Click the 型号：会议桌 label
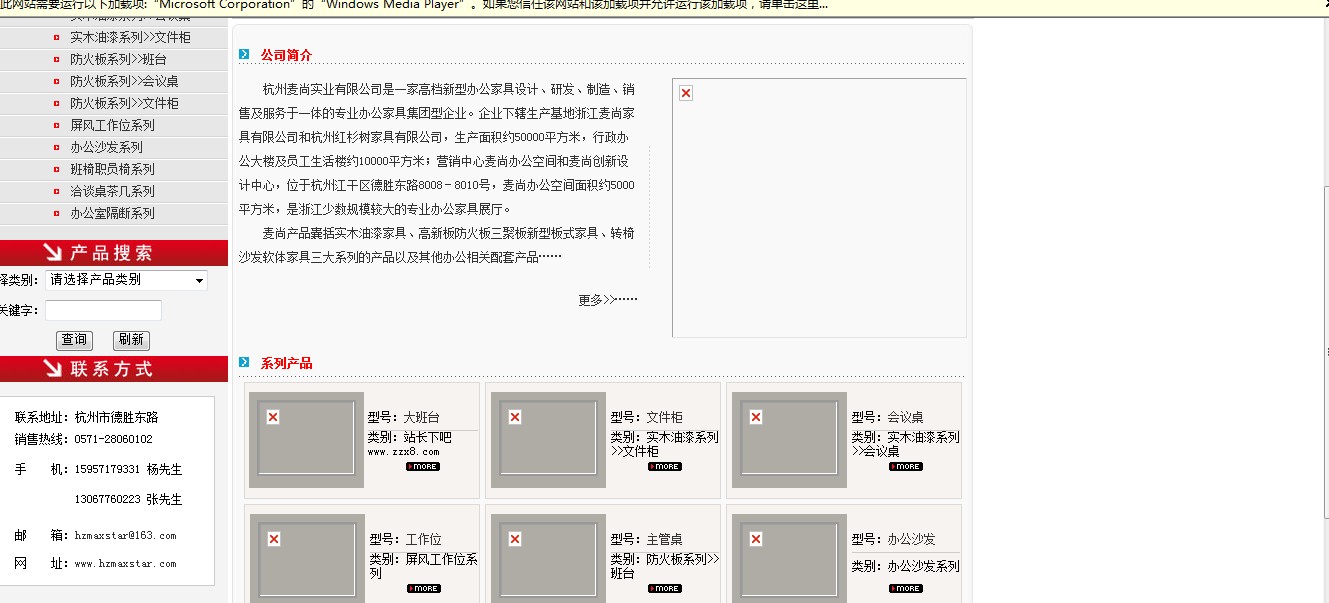Viewport: 1329px width, 603px height. 887,418
